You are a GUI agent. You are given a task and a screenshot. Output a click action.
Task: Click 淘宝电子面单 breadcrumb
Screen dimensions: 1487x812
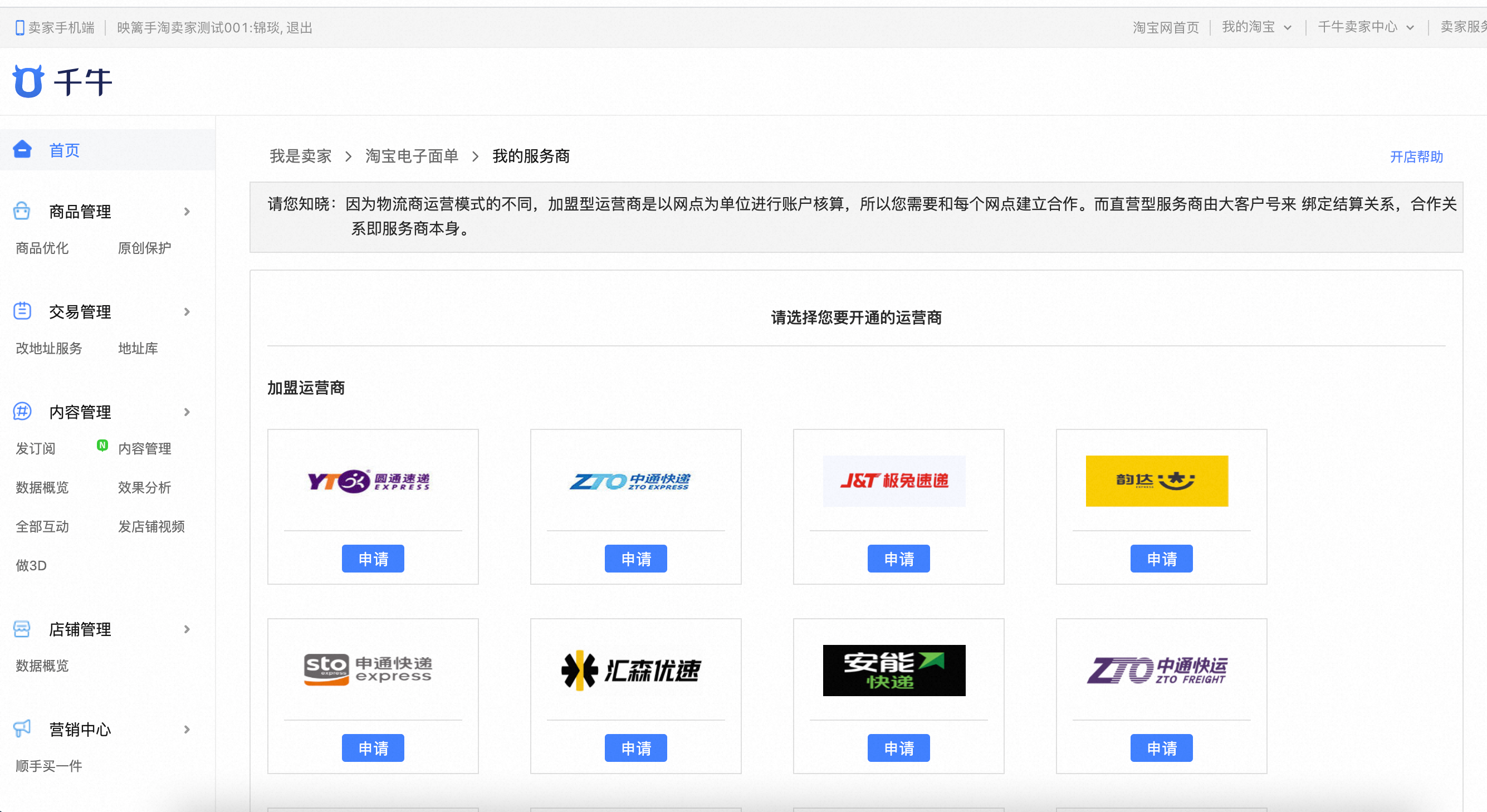[412, 156]
